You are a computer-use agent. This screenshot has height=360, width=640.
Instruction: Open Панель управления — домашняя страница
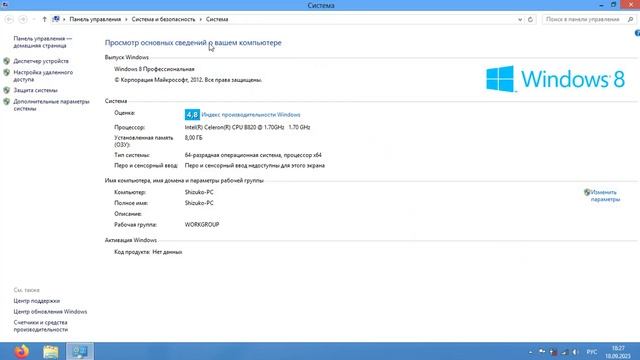point(42,42)
